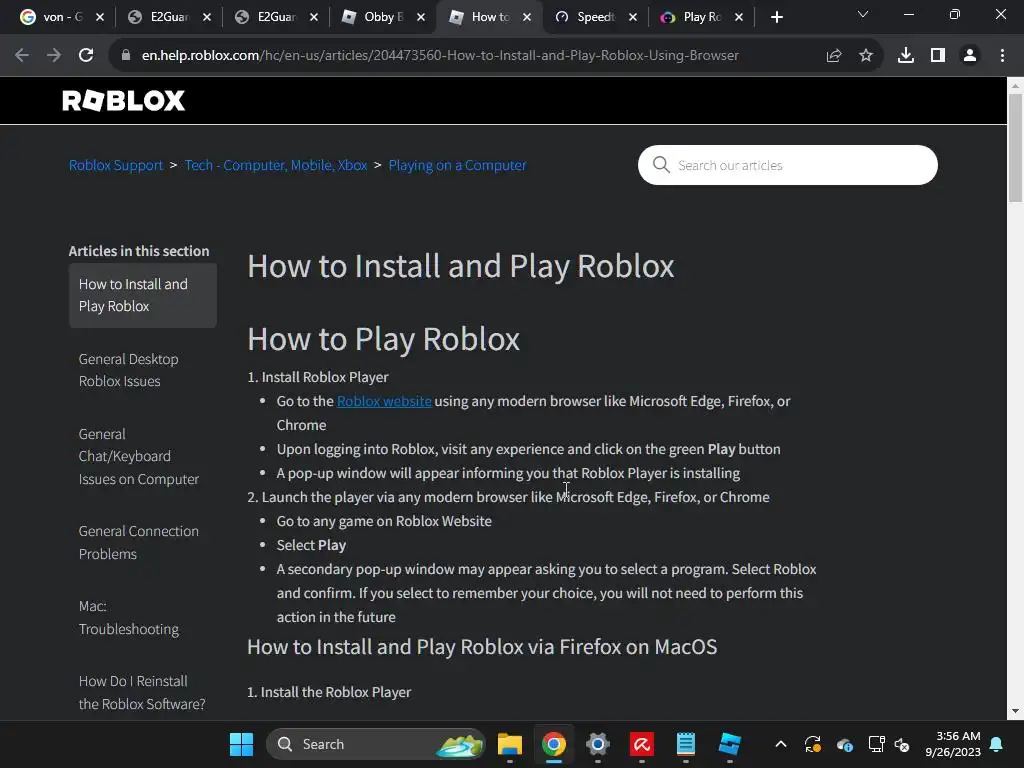
Task: Show hidden system tray icons
Action: click(780, 744)
